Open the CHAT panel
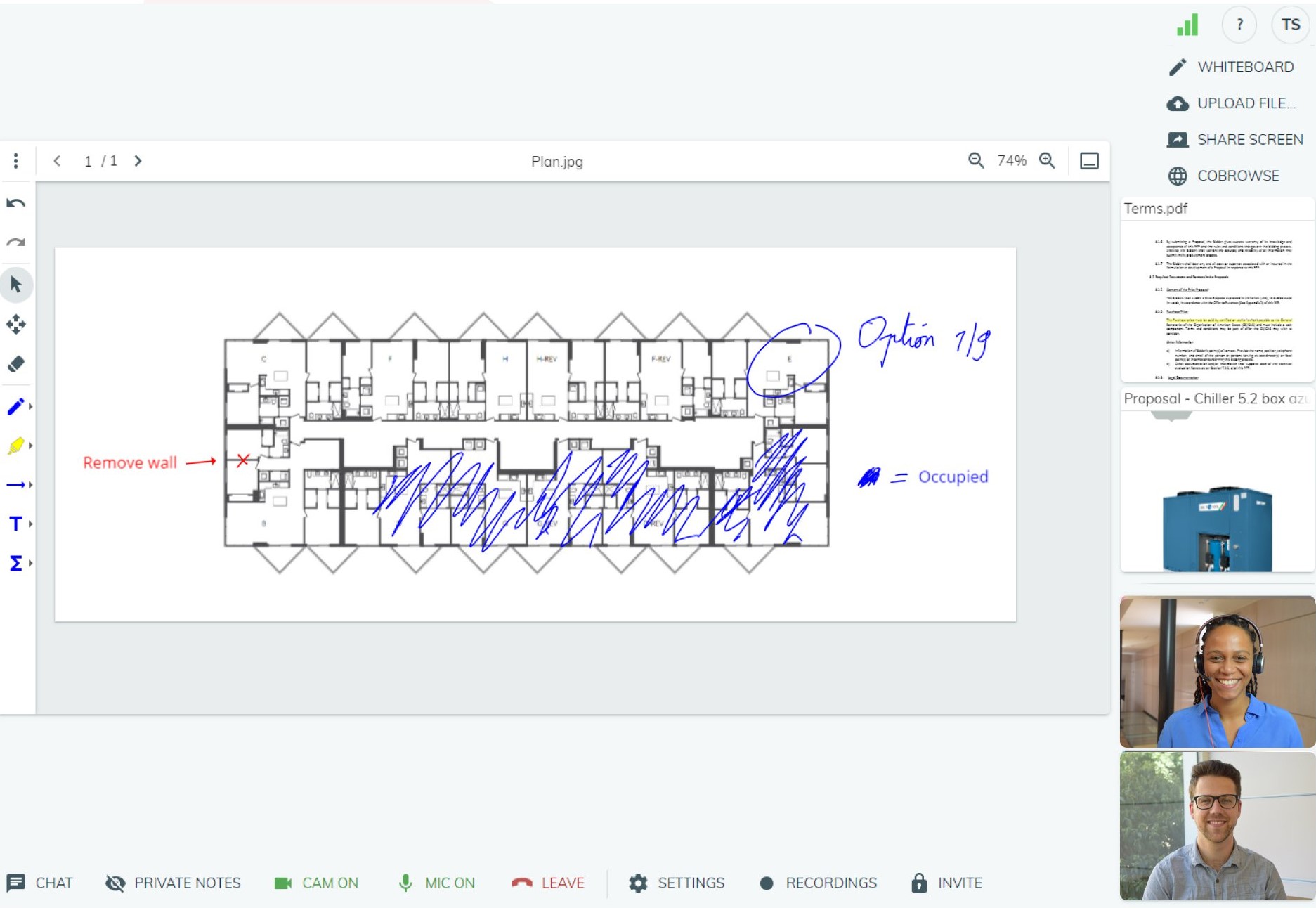The height and width of the screenshot is (908, 1316). tap(40, 883)
